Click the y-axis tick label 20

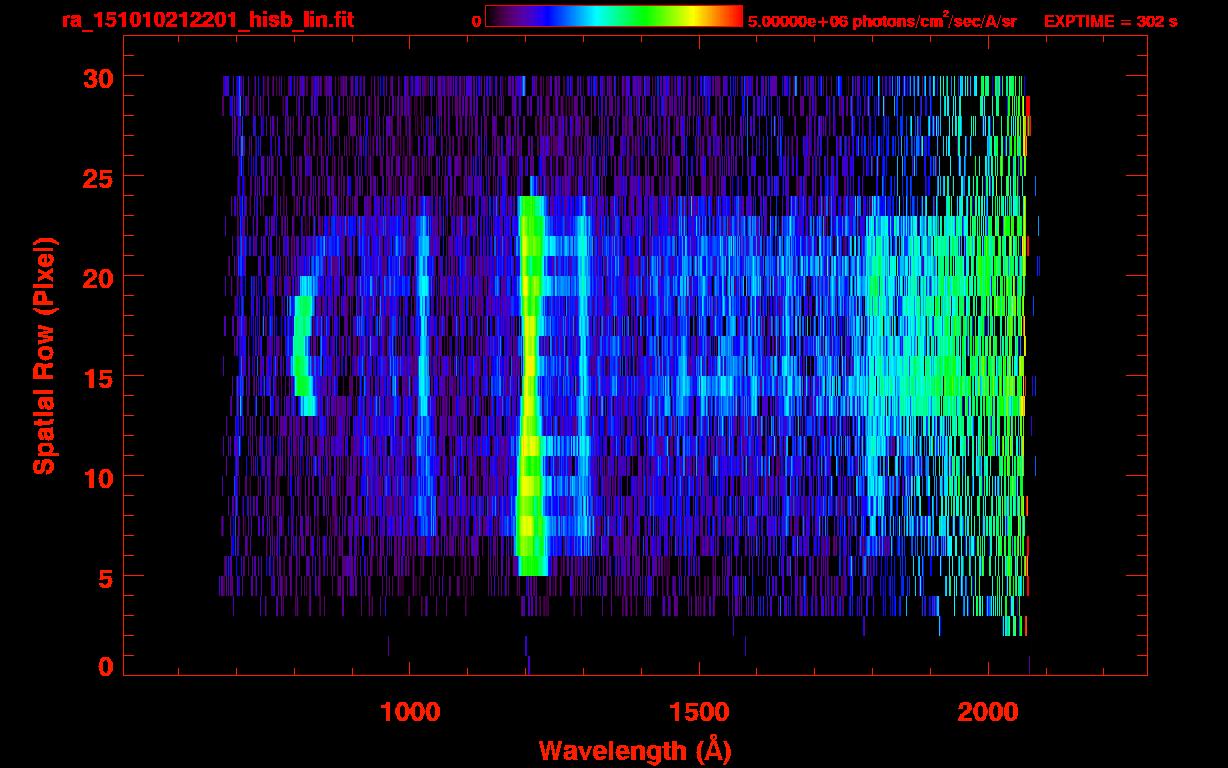(97, 277)
